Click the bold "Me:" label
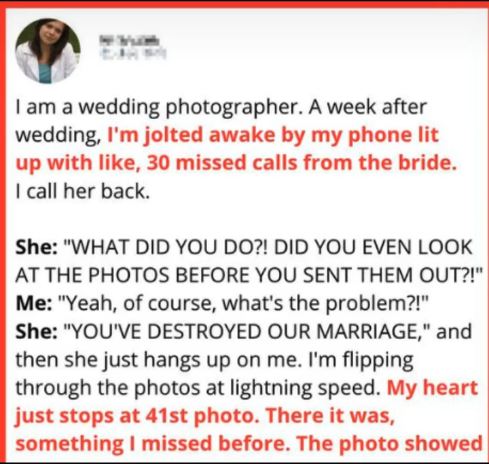The height and width of the screenshot is (464, 489). tap(34, 303)
